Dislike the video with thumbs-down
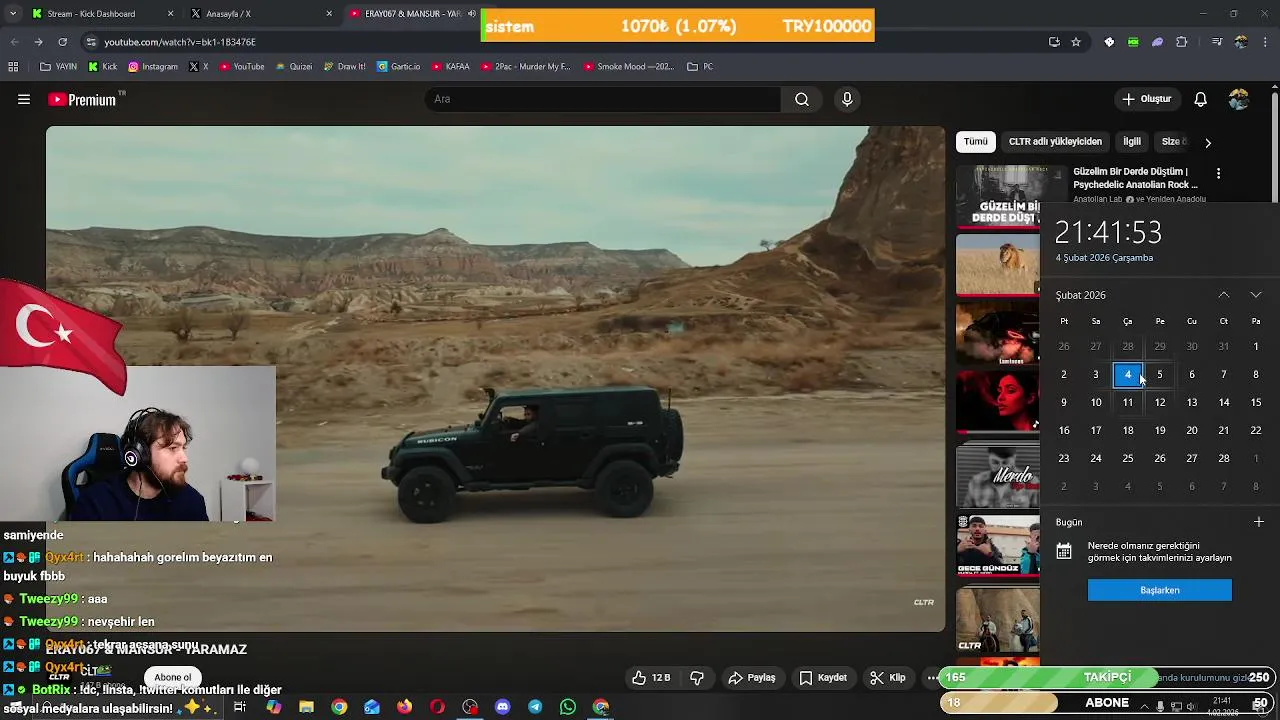1280x720 pixels. 697,677
